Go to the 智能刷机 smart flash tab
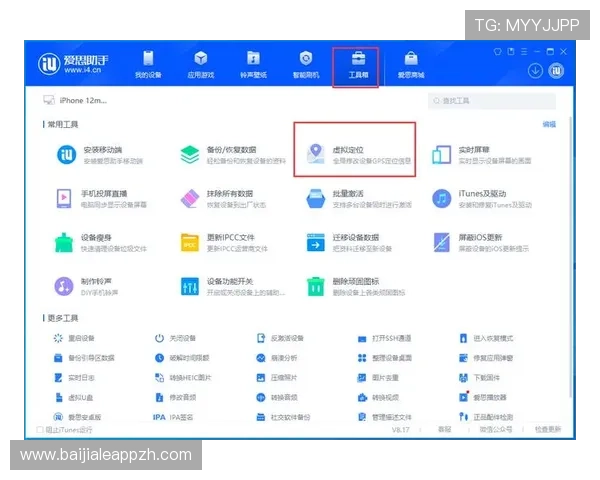The width and height of the screenshot is (600, 480). pos(306,64)
